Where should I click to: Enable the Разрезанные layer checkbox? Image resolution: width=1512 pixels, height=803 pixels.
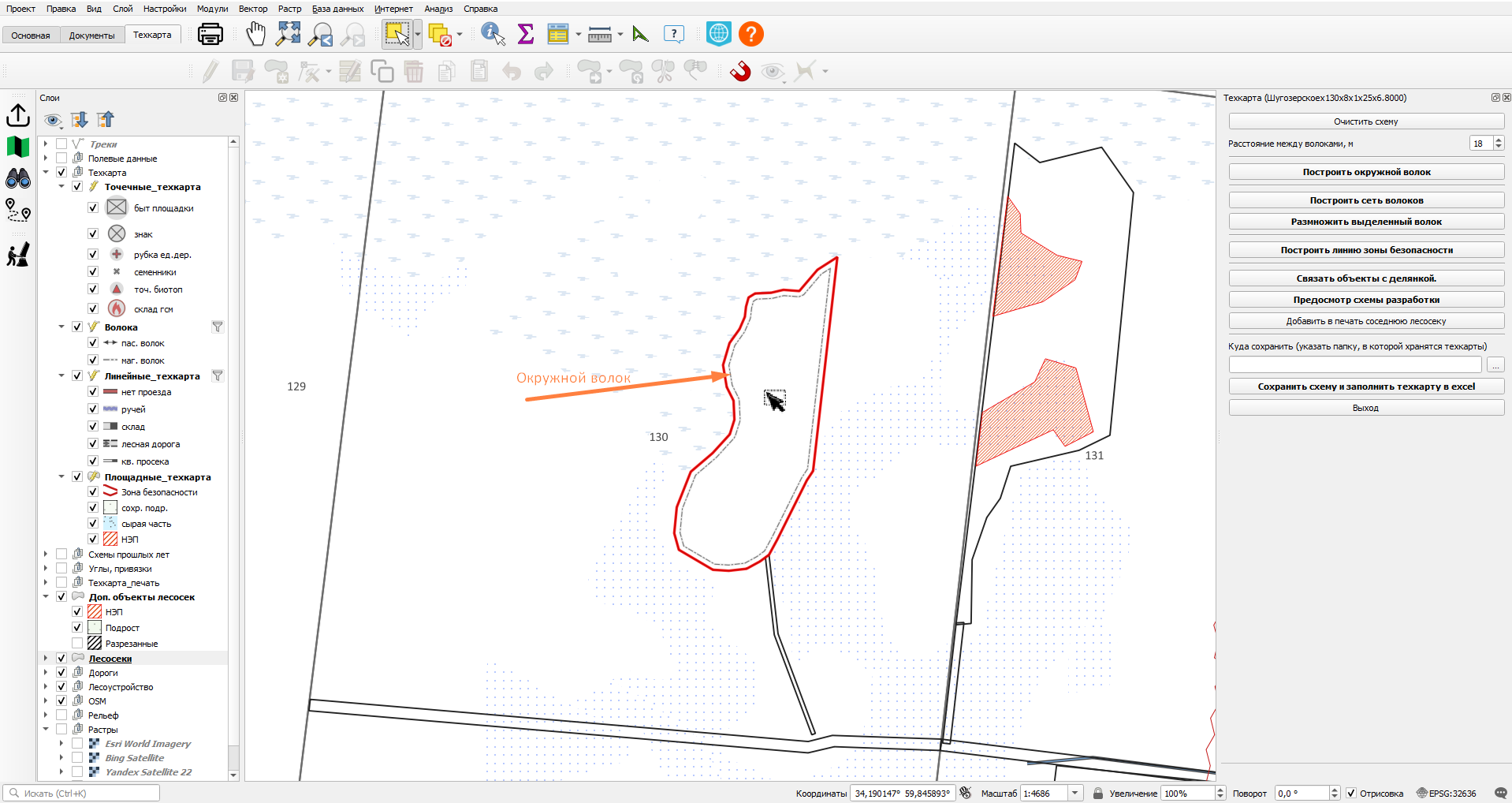77,643
